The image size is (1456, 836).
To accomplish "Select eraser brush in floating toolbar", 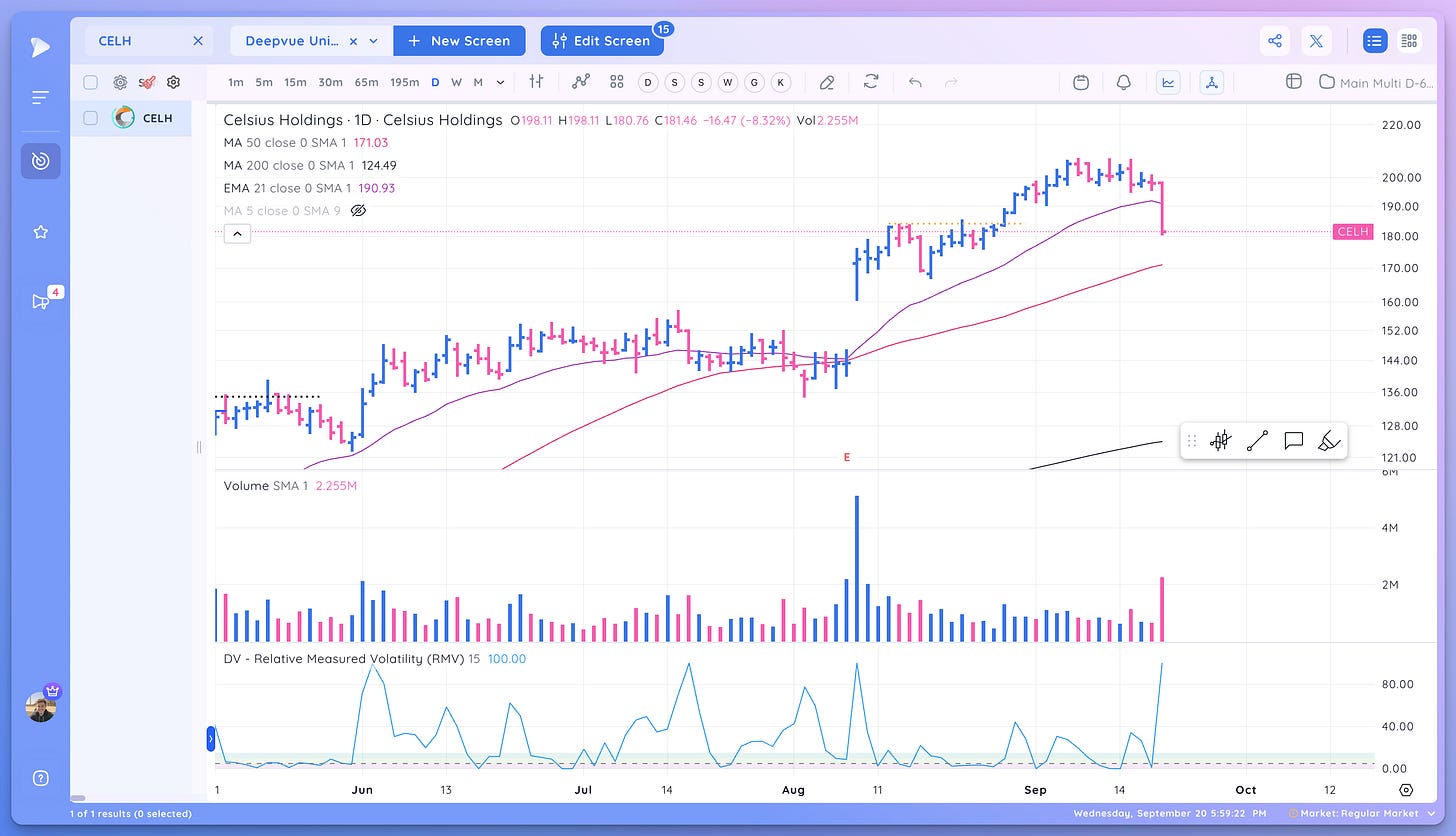I will 1329,441.
